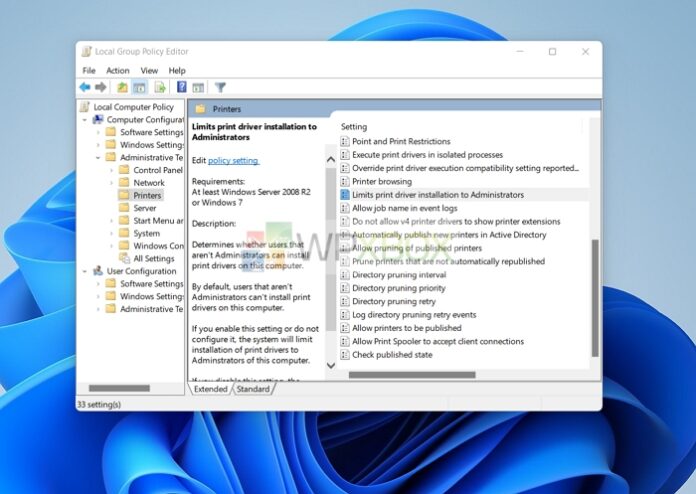Click the Forward arrow toolbar icon
The width and height of the screenshot is (696, 494).
[101, 87]
